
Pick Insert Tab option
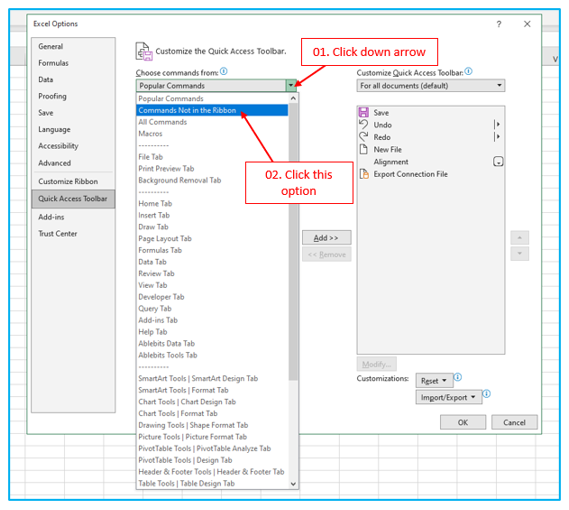pos(212,215)
